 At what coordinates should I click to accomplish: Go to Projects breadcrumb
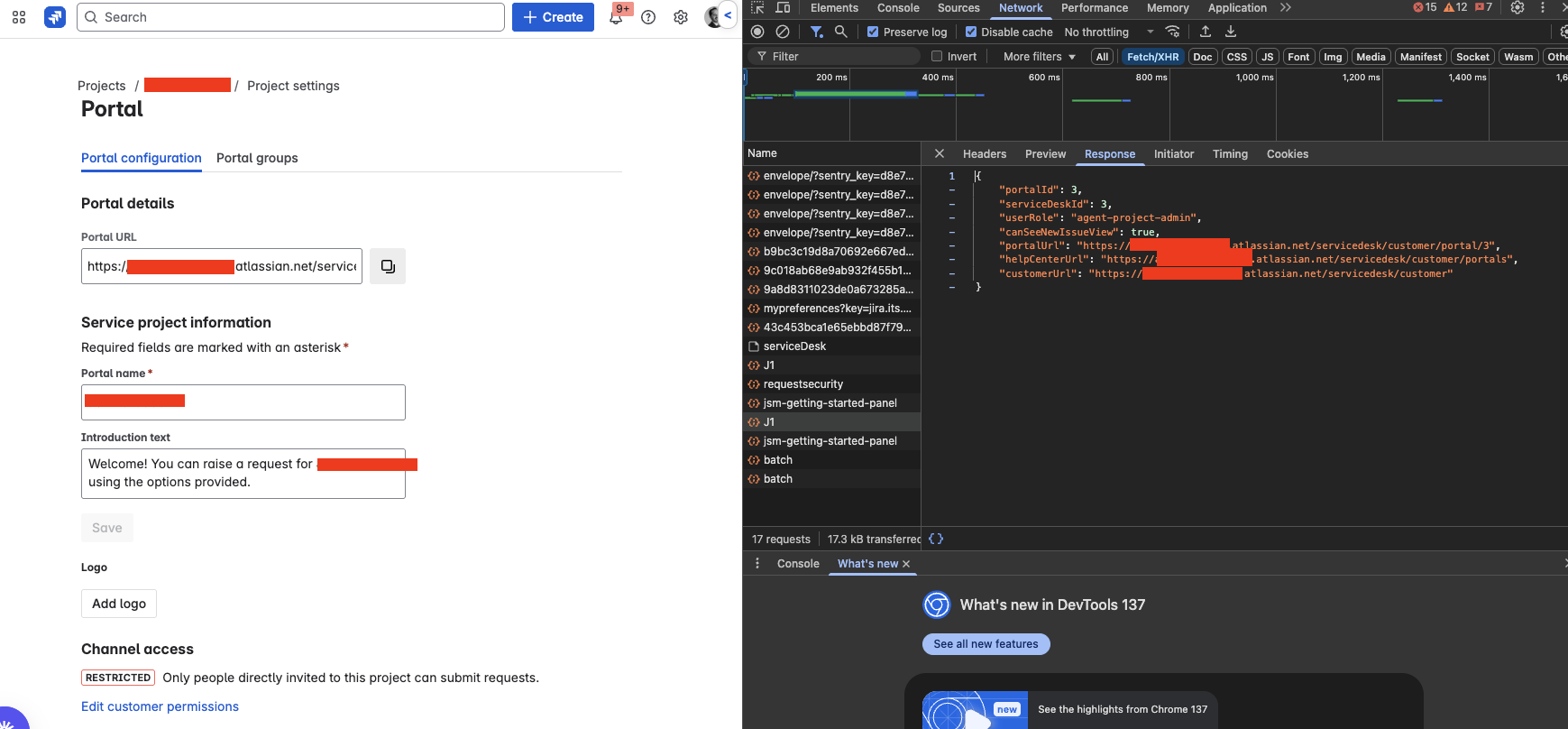coord(102,86)
